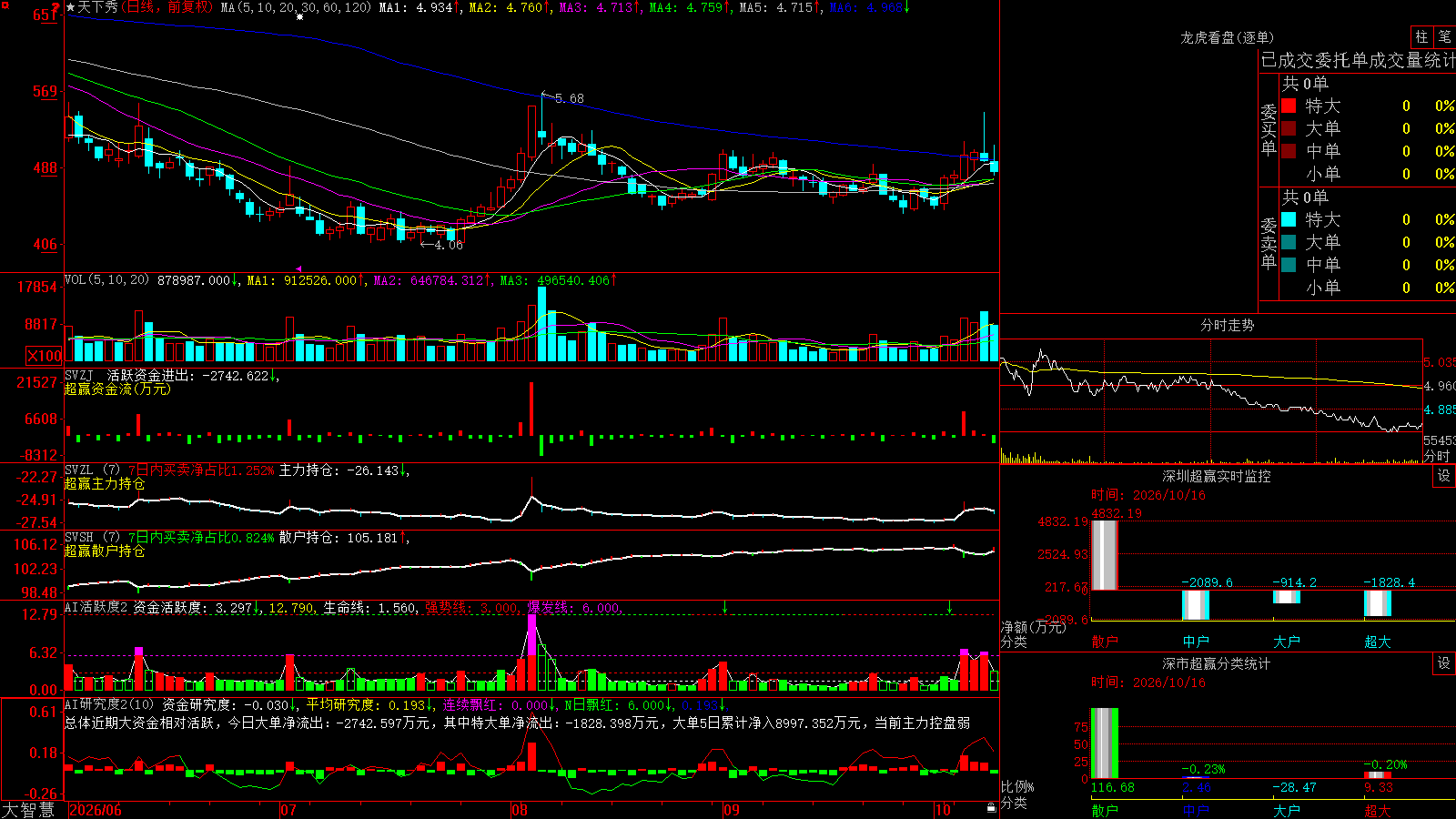Image resolution: width=1456 pixels, height=819 pixels.
Task: Click the cyan 特大 sell-order color swatch
Action: click(1289, 219)
